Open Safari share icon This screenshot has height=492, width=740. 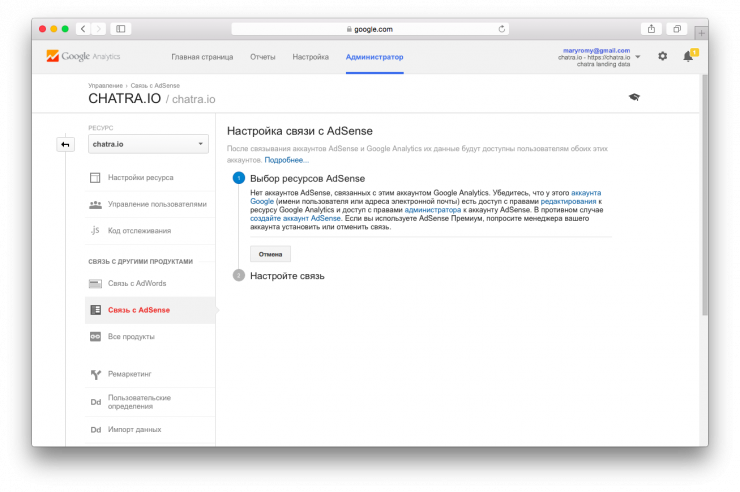[652, 29]
